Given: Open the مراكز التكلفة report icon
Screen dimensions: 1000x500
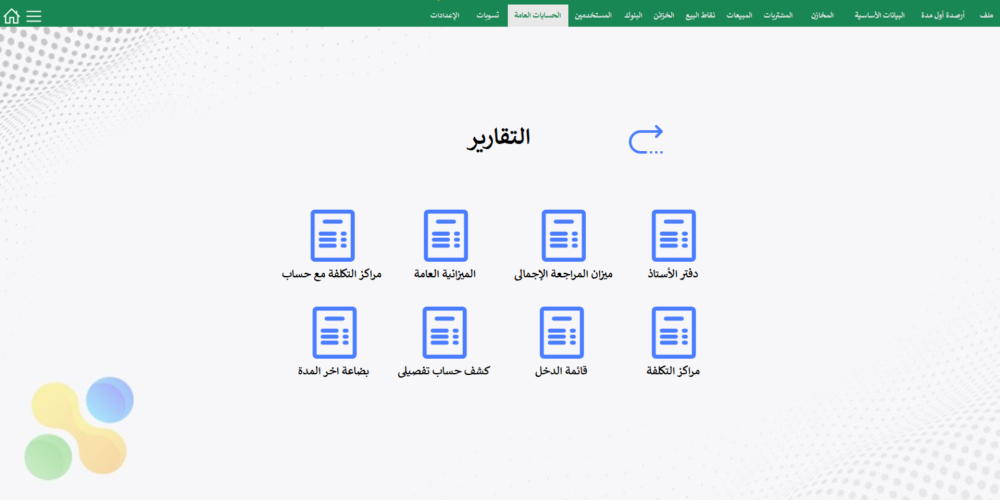Looking at the screenshot, I should coord(673,333).
